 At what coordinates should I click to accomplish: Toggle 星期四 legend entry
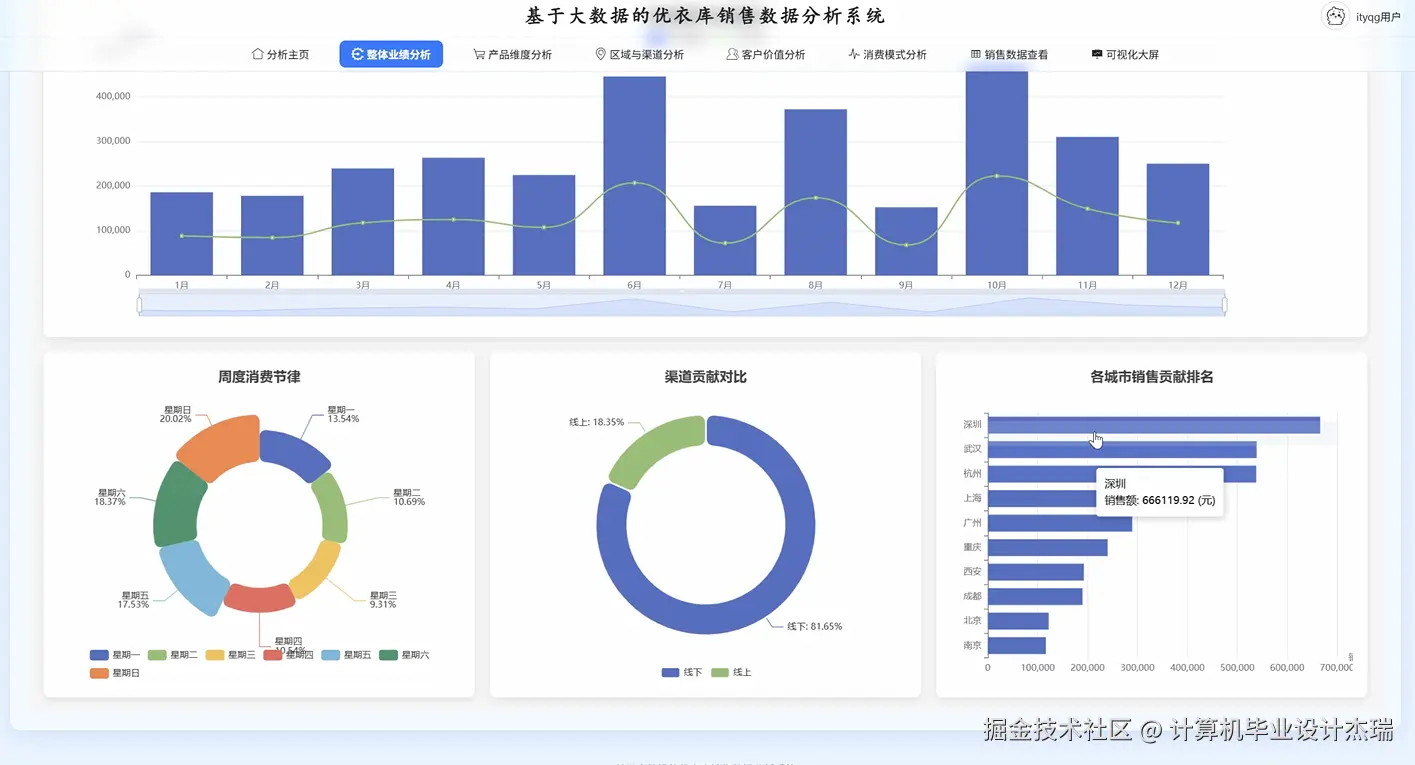[x=288, y=655]
